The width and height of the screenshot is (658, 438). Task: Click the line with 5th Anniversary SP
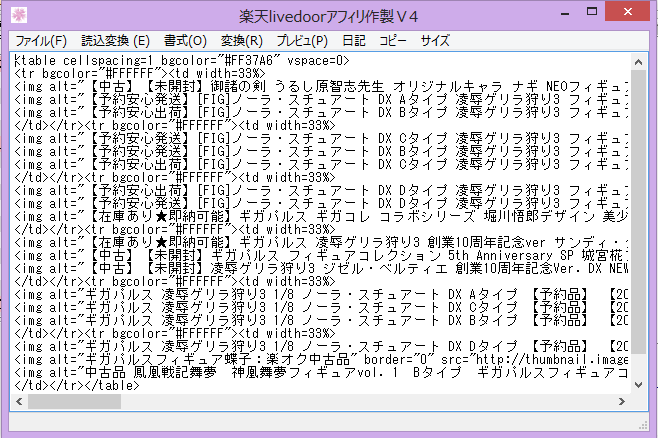point(321,256)
